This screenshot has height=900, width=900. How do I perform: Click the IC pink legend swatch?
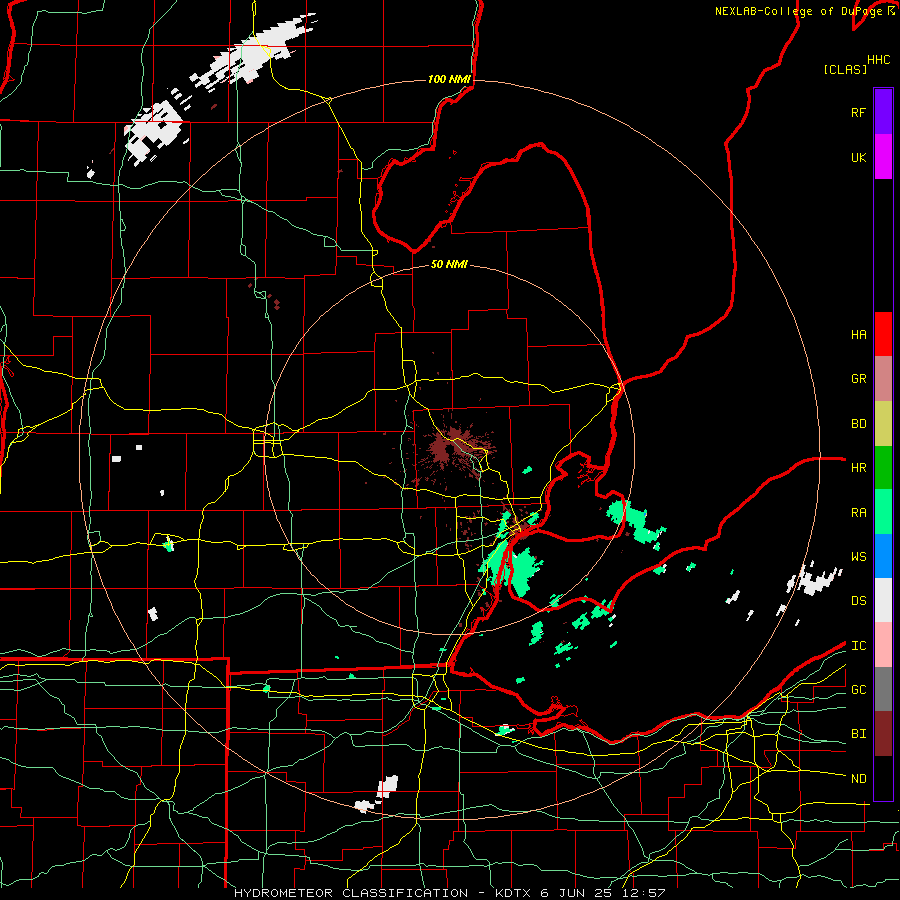(883, 645)
